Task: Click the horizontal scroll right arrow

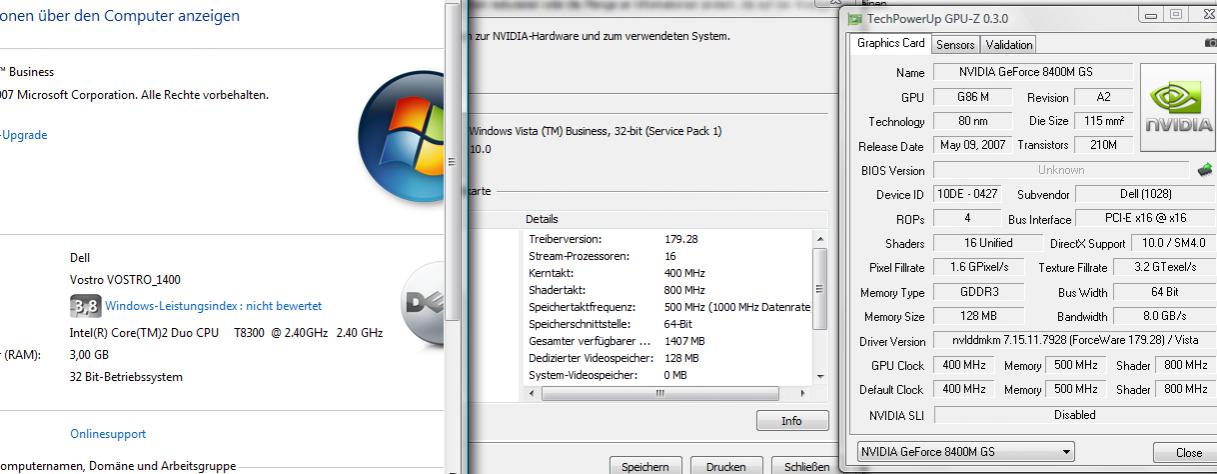Action: click(x=803, y=393)
